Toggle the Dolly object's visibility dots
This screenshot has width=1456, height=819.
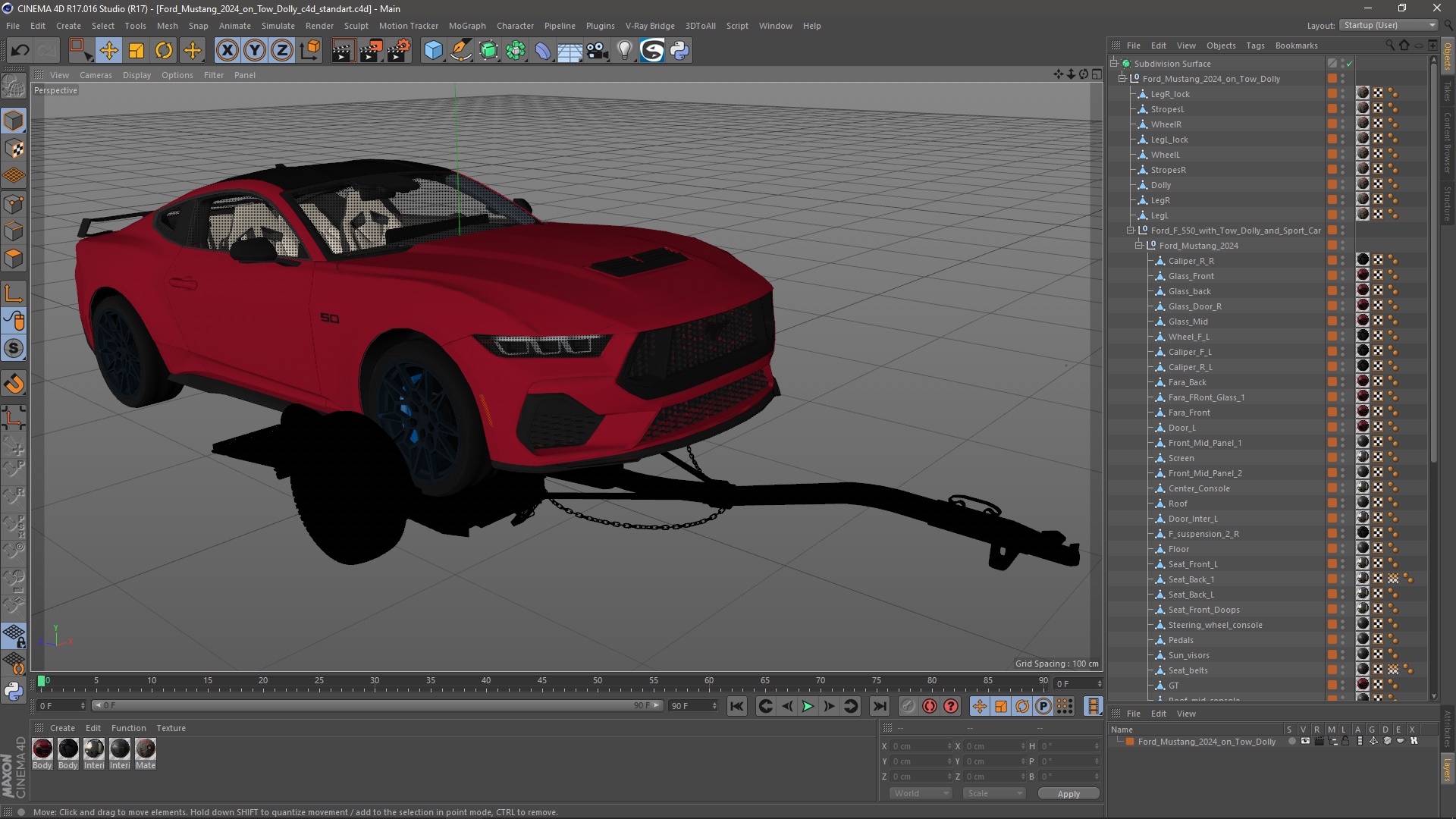point(1342,185)
